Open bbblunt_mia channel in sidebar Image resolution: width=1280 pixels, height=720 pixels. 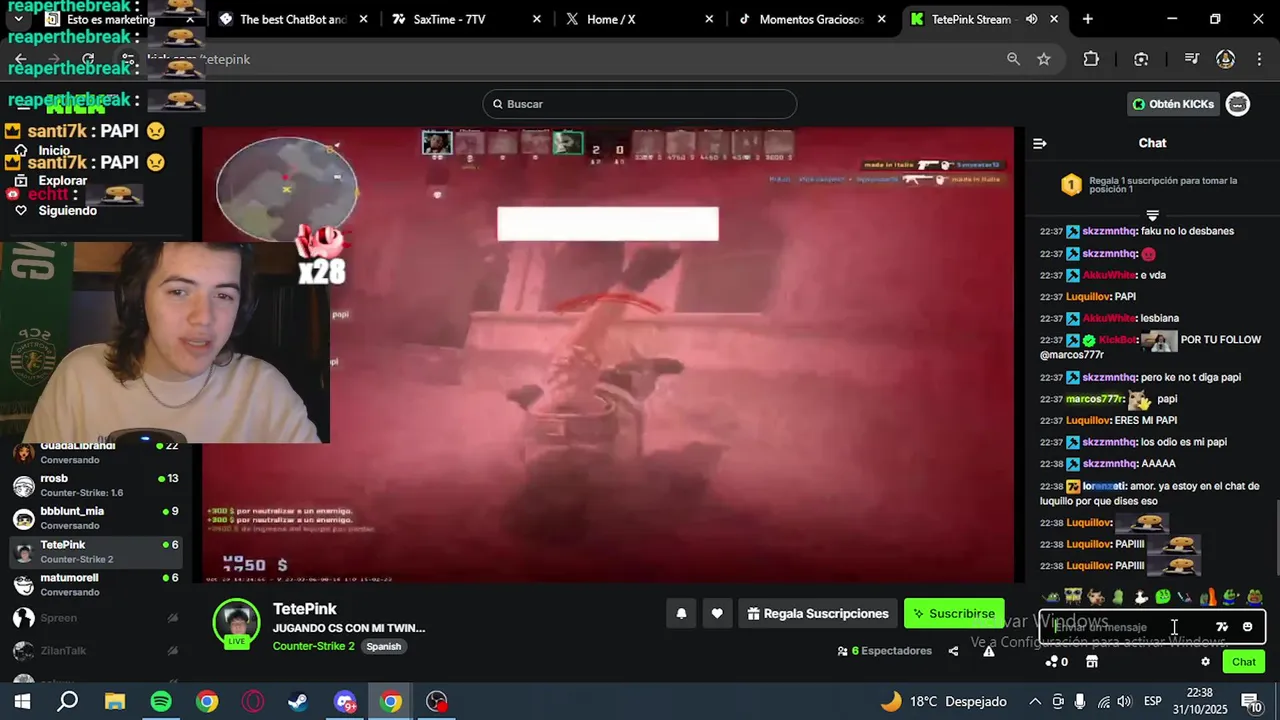pyautogui.click(x=95, y=518)
